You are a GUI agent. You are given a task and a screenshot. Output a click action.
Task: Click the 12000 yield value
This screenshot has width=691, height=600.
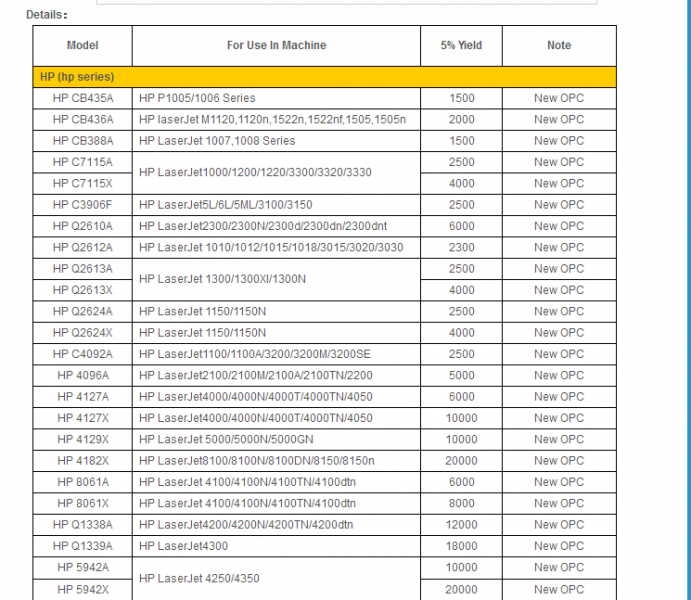click(461, 525)
